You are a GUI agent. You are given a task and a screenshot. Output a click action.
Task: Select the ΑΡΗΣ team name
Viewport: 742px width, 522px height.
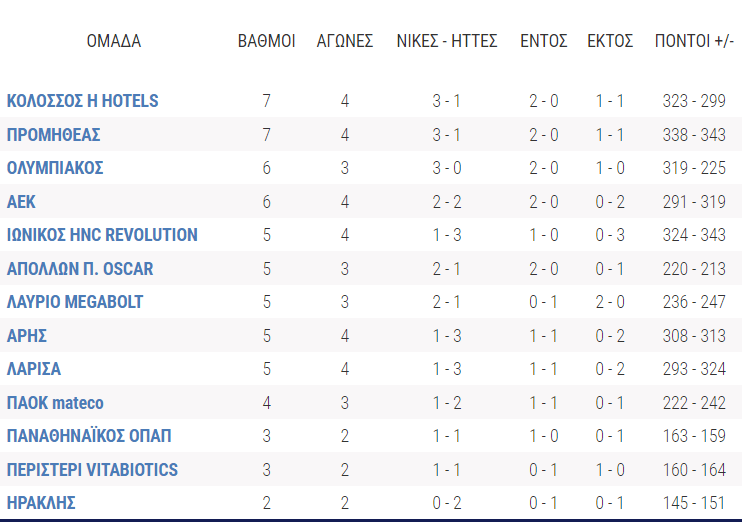point(27,336)
